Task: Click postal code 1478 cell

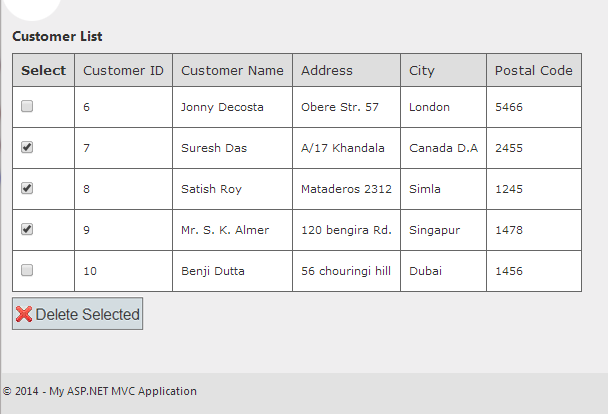Action: [x=509, y=230]
